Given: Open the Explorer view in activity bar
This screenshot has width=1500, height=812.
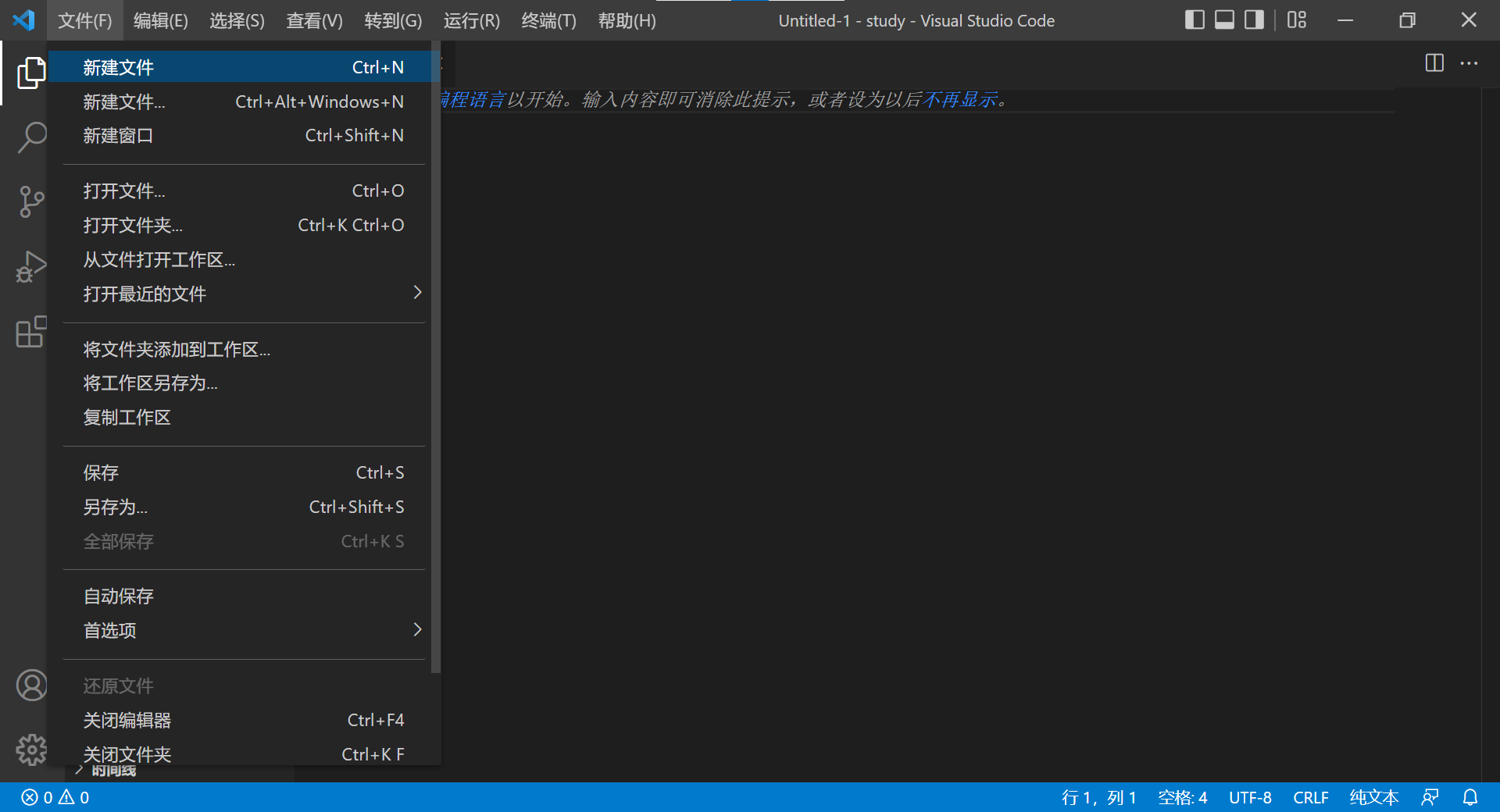Looking at the screenshot, I should [x=31, y=73].
